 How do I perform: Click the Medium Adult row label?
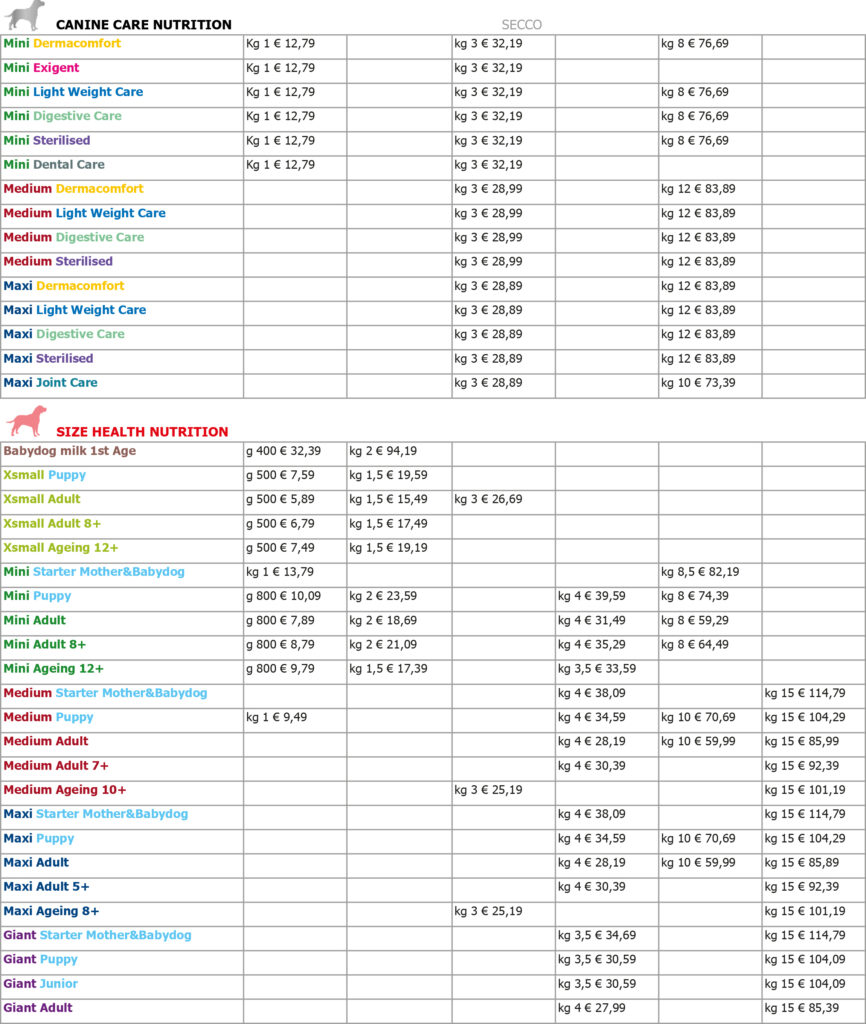[46, 741]
